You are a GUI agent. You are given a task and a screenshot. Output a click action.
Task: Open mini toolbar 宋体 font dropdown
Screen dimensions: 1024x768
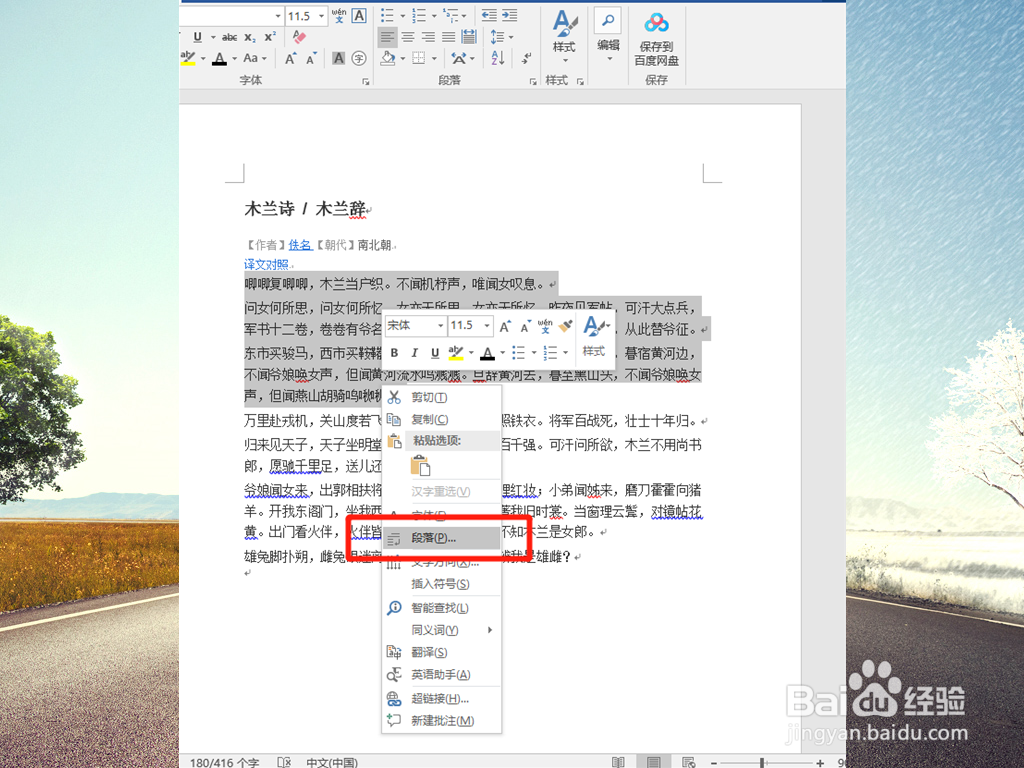(440, 325)
